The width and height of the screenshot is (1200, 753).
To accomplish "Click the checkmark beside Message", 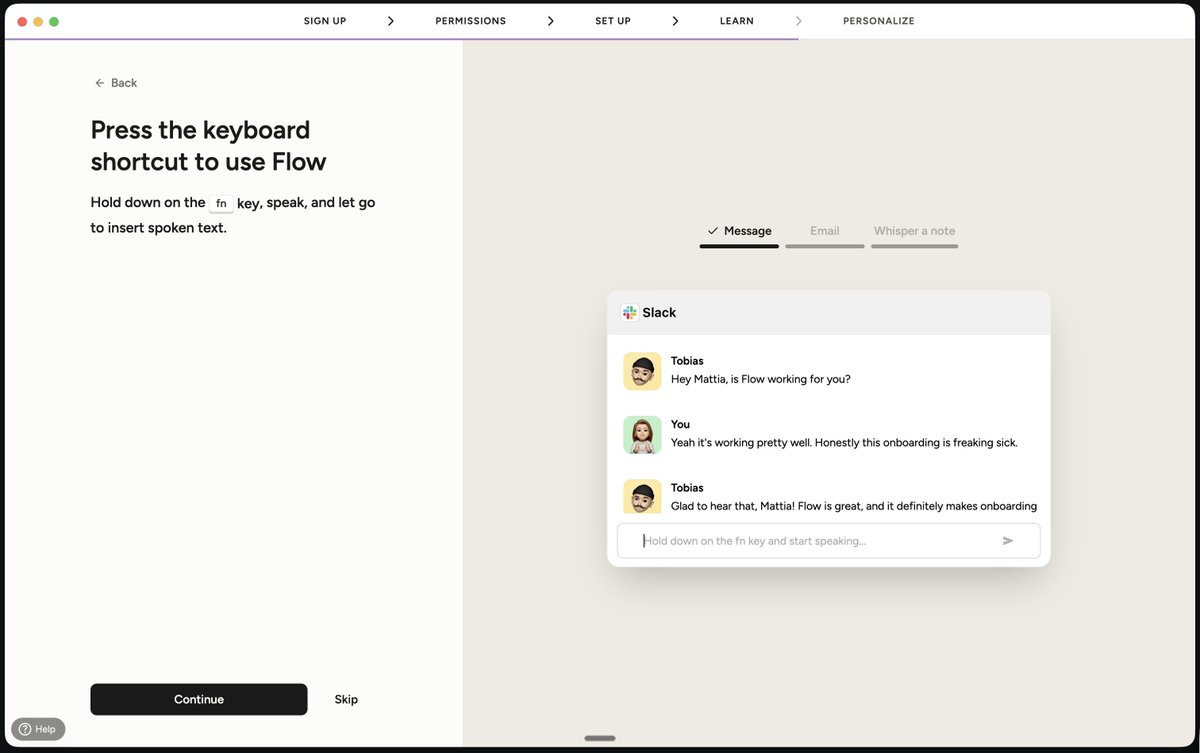I will tap(712, 231).
